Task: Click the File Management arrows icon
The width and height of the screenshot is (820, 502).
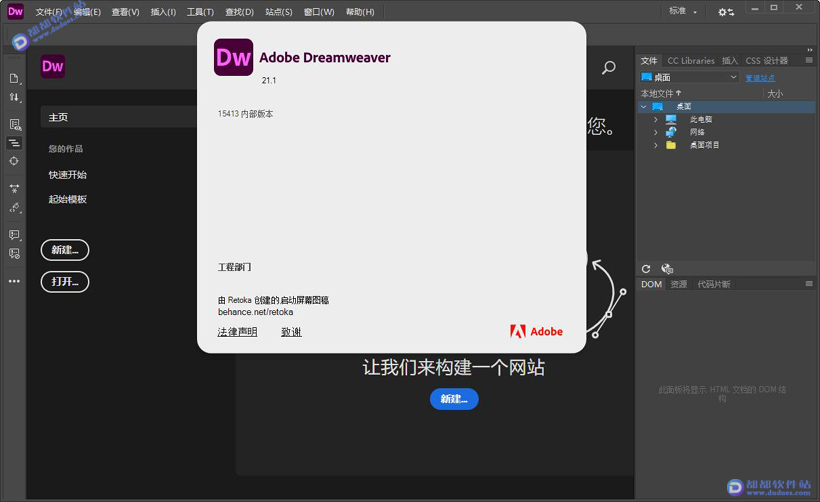Action: click(14, 97)
